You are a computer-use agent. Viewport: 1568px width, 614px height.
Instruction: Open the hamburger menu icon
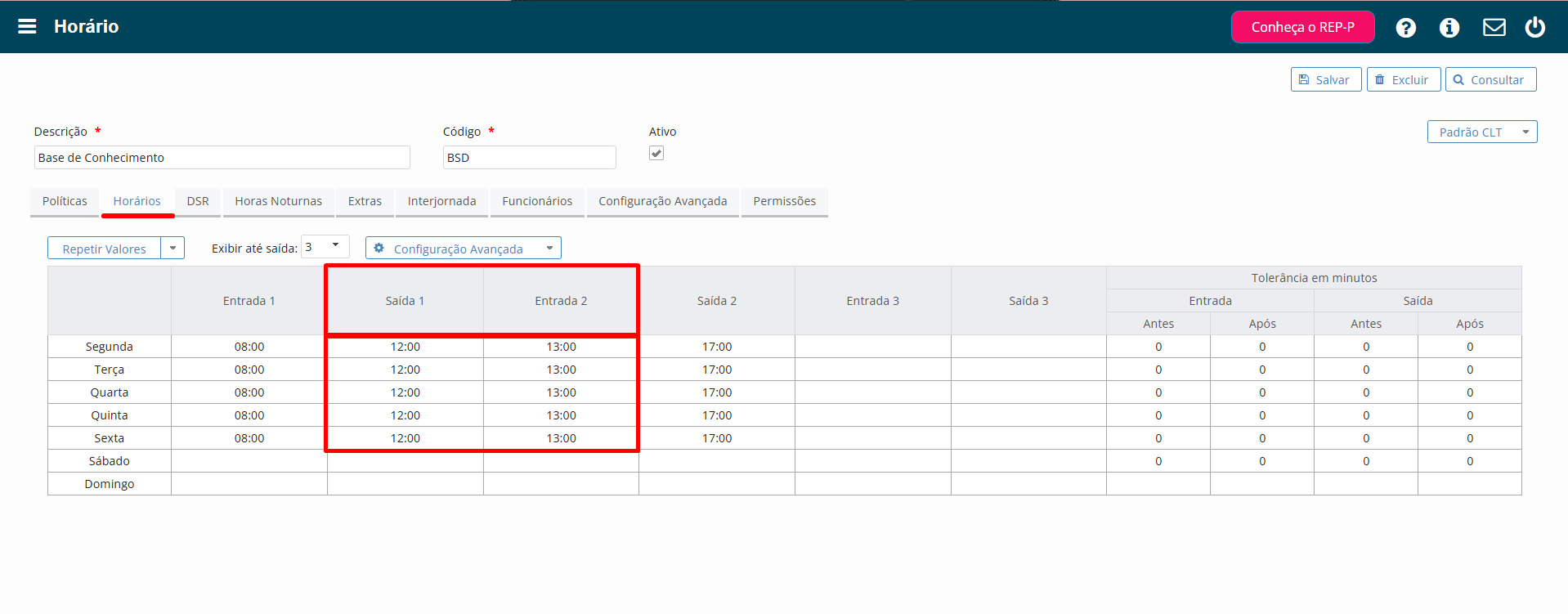tap(27, 26)
